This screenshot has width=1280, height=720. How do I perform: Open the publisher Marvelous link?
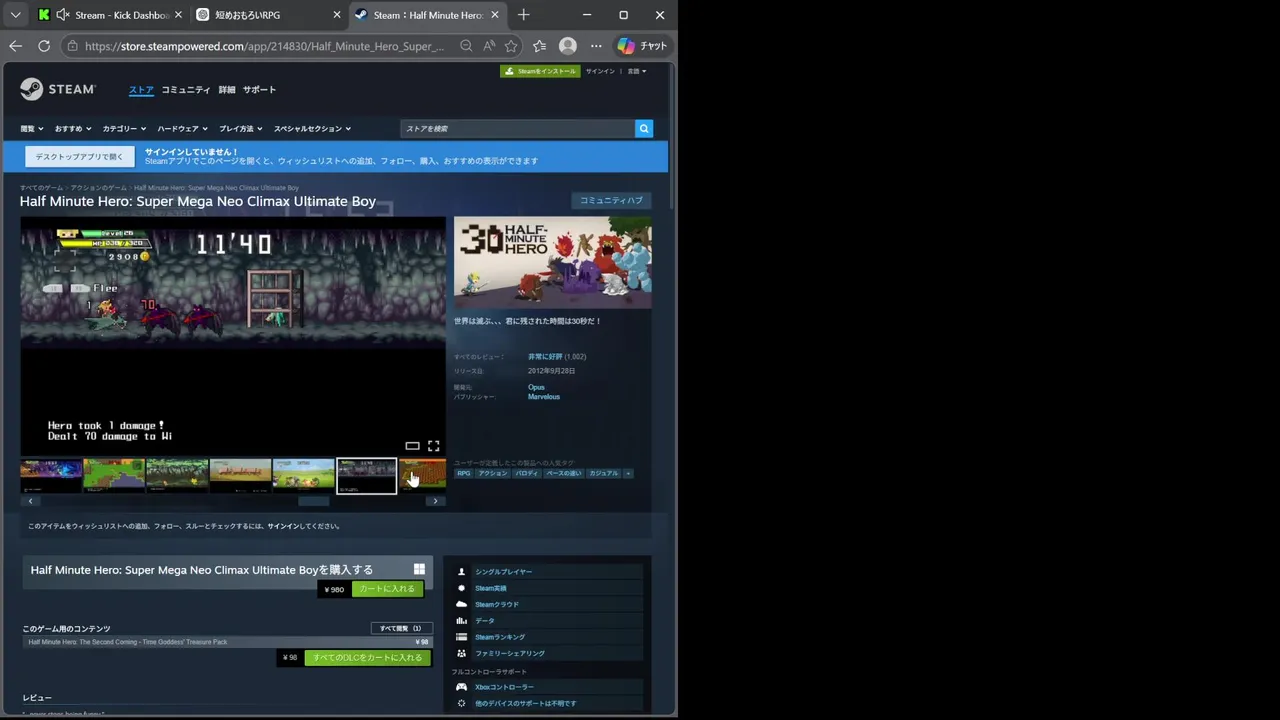[x=544, y=397]
